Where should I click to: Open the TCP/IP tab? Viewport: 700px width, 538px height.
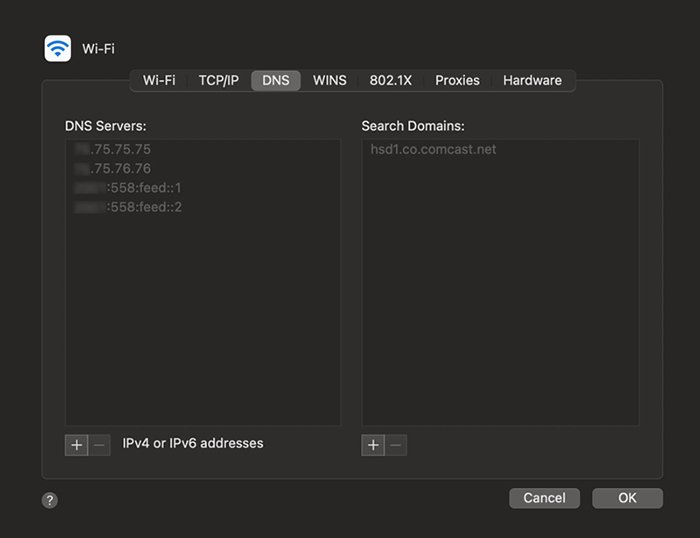218,80
